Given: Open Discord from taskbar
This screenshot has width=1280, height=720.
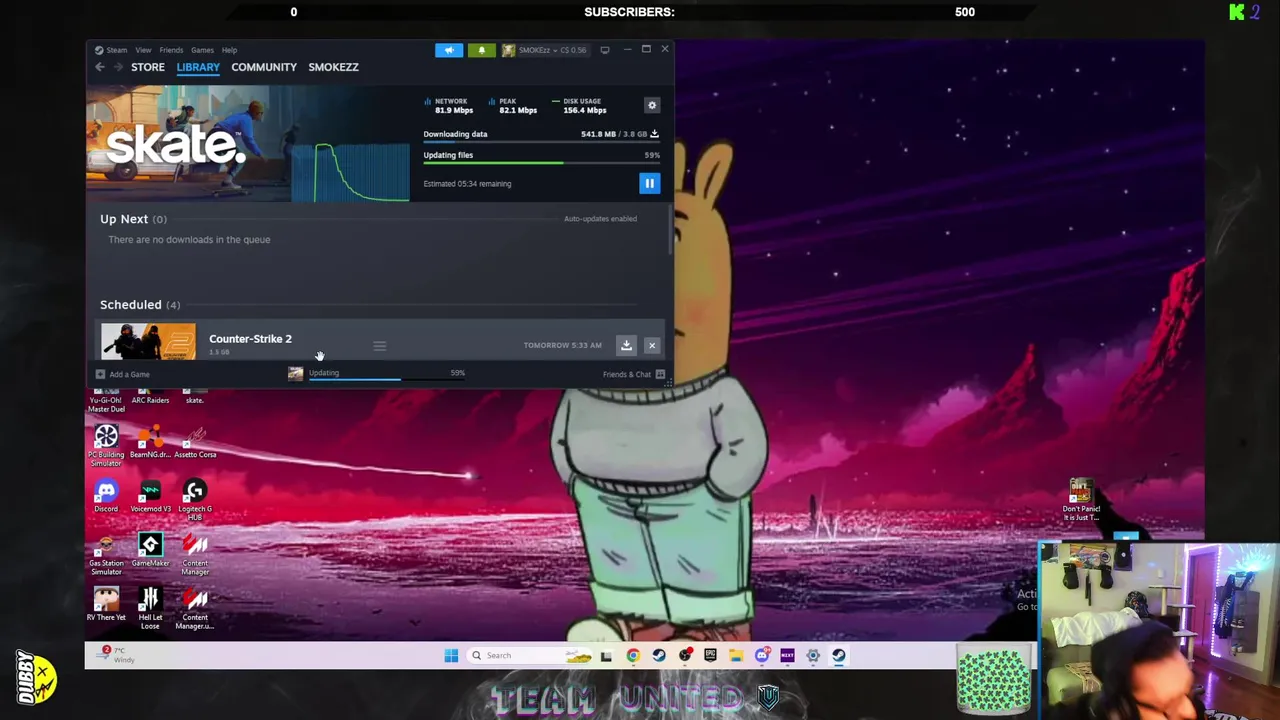Looking at the screenshot, I should pos(762,656).
